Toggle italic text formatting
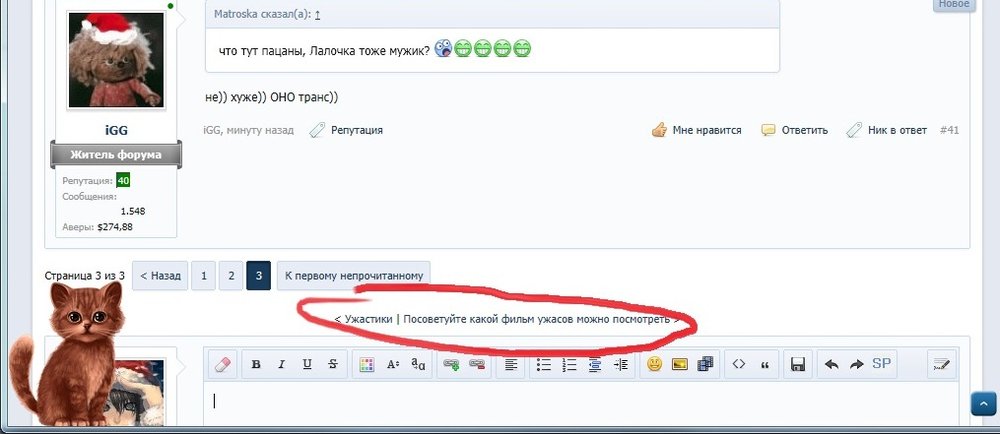The height and width of the screenshot is (434, 1000). pyautogui.click(x=281, y=364)
